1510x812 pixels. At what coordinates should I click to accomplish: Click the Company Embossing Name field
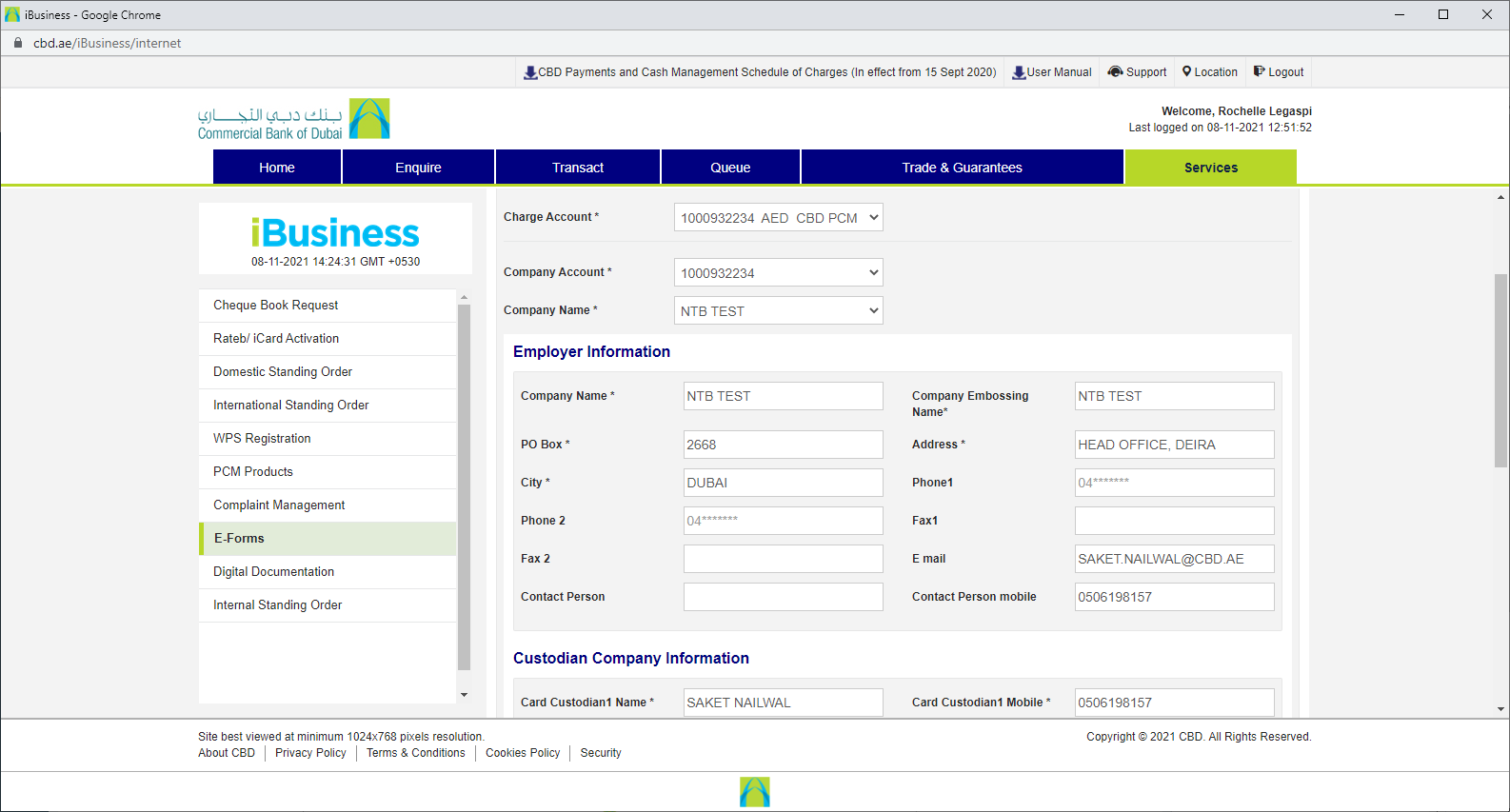[x=1175, y=396]
